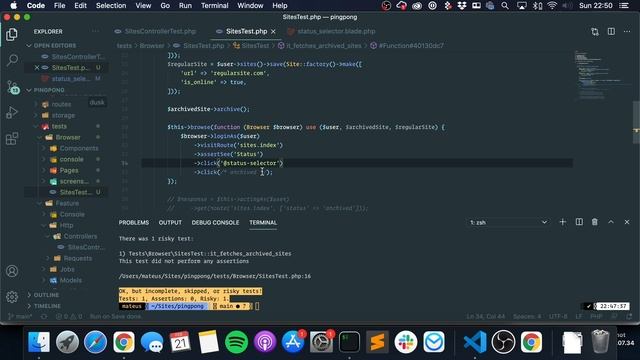Open OBS from the Dock

[x=503, y=342]
